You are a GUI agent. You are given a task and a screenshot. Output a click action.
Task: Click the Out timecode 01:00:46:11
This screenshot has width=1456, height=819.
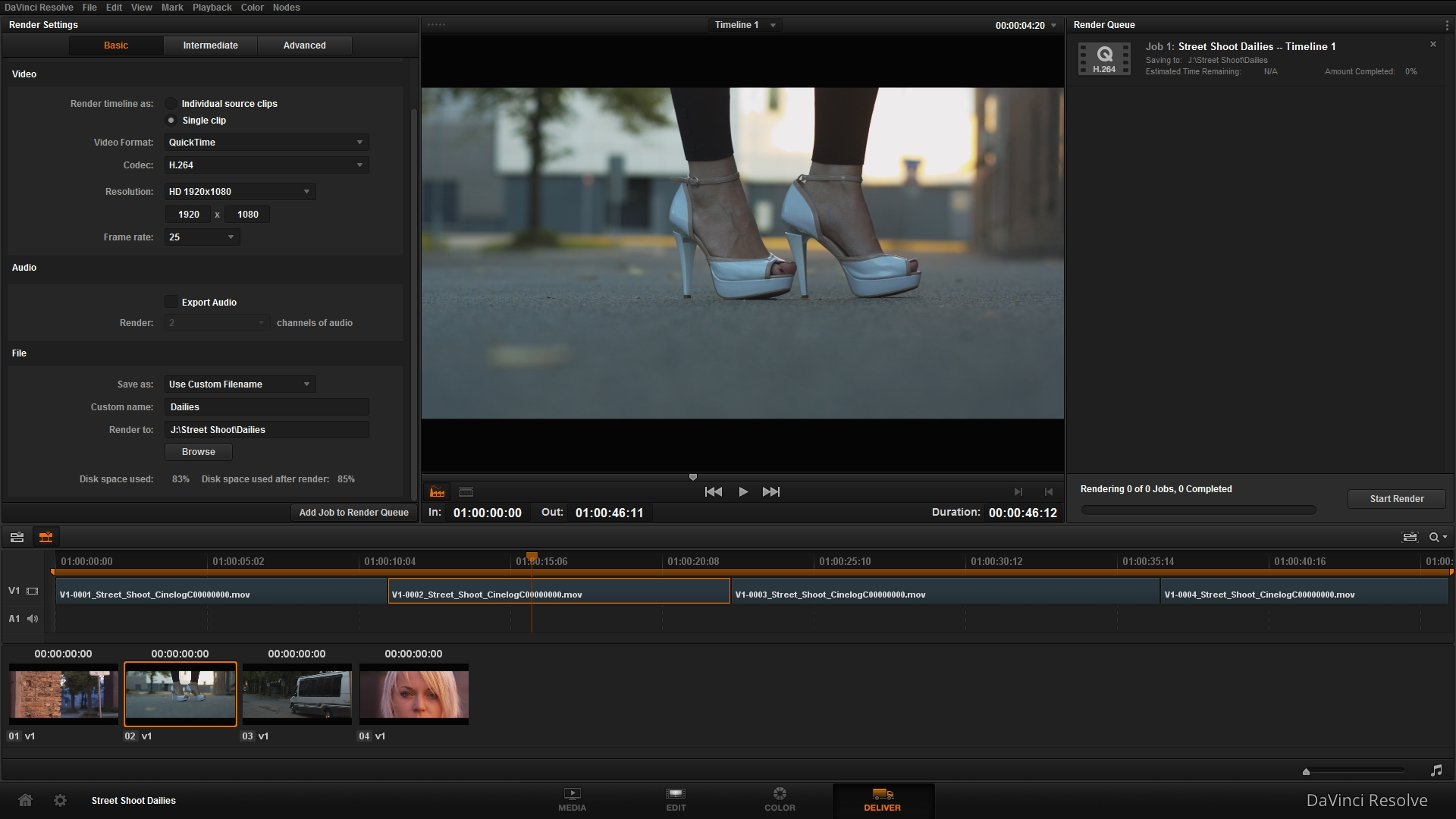[x=609, y=513]
